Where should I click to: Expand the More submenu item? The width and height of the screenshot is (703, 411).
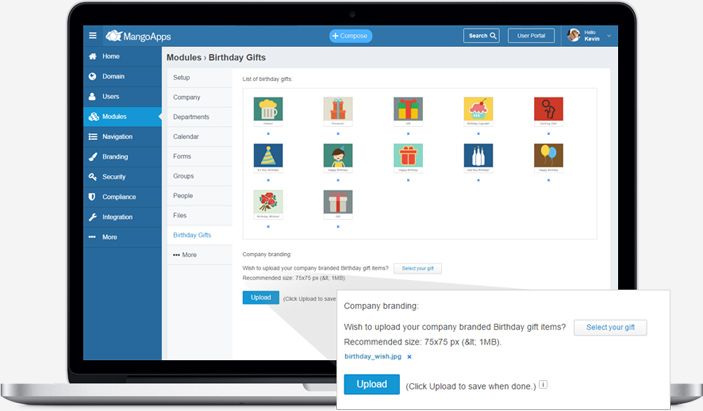[x=200, y=255]
